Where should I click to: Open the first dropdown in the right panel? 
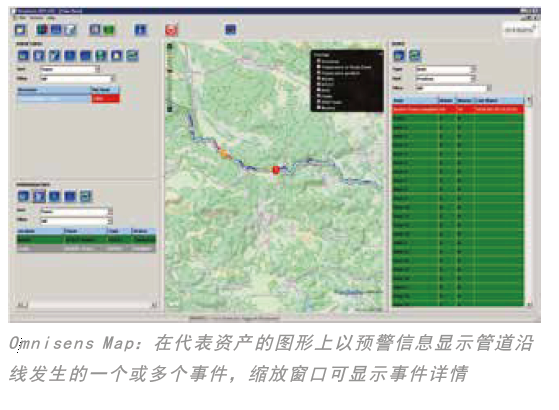[446, 69]
